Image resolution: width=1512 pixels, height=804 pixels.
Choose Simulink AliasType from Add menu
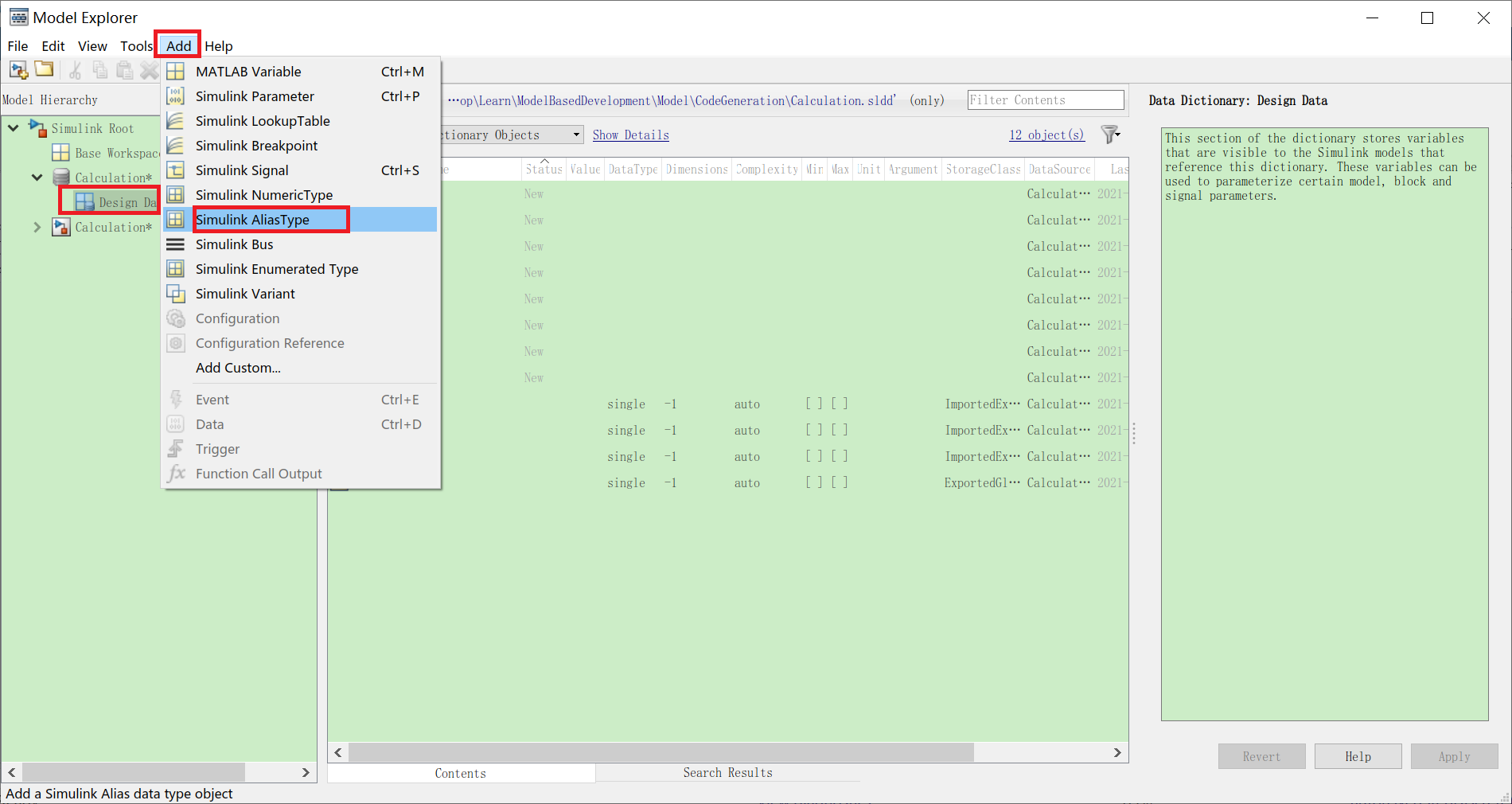(301, 220)
